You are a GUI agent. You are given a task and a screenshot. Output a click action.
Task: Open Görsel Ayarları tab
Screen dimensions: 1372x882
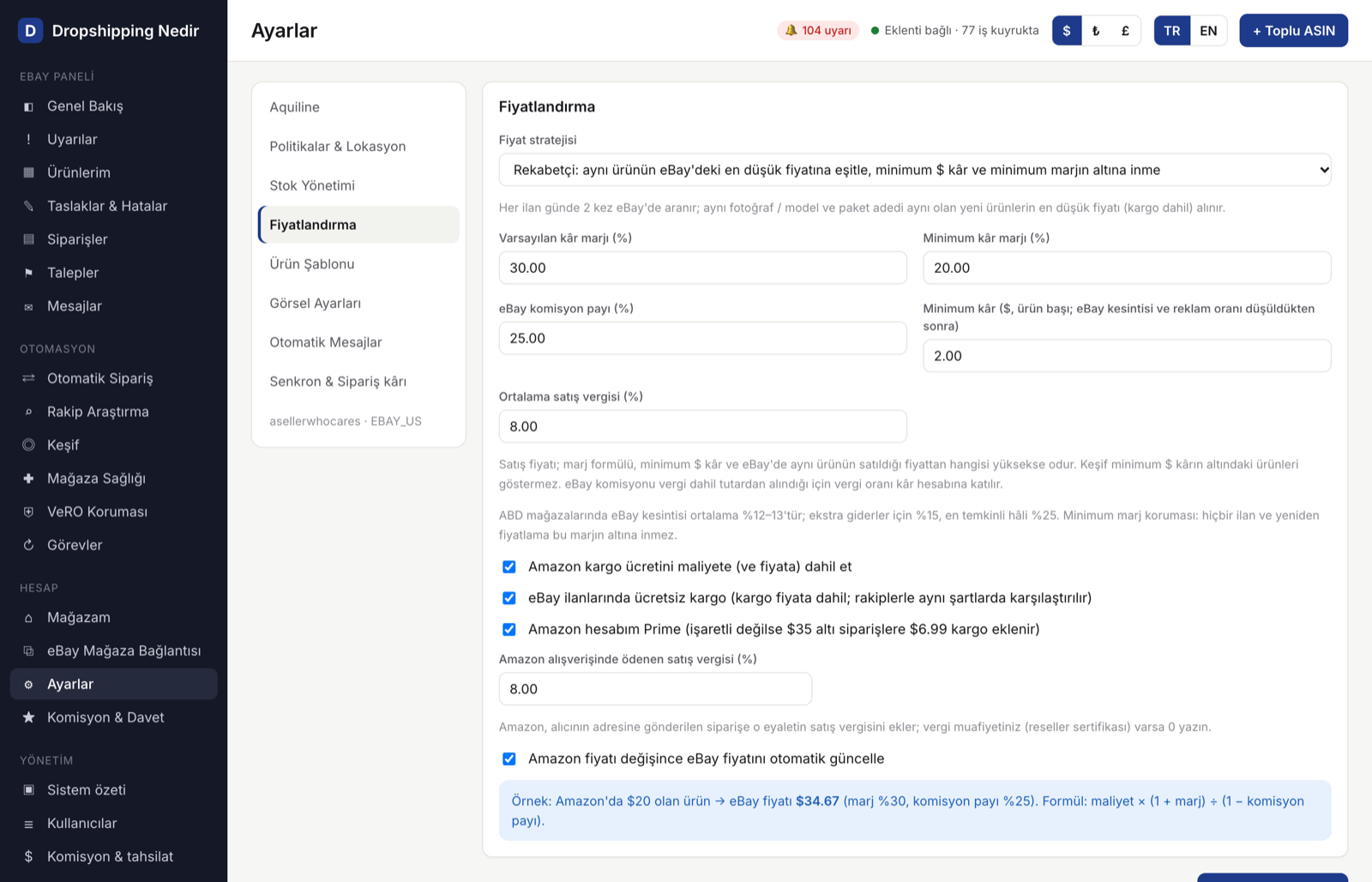pos(358,303)
